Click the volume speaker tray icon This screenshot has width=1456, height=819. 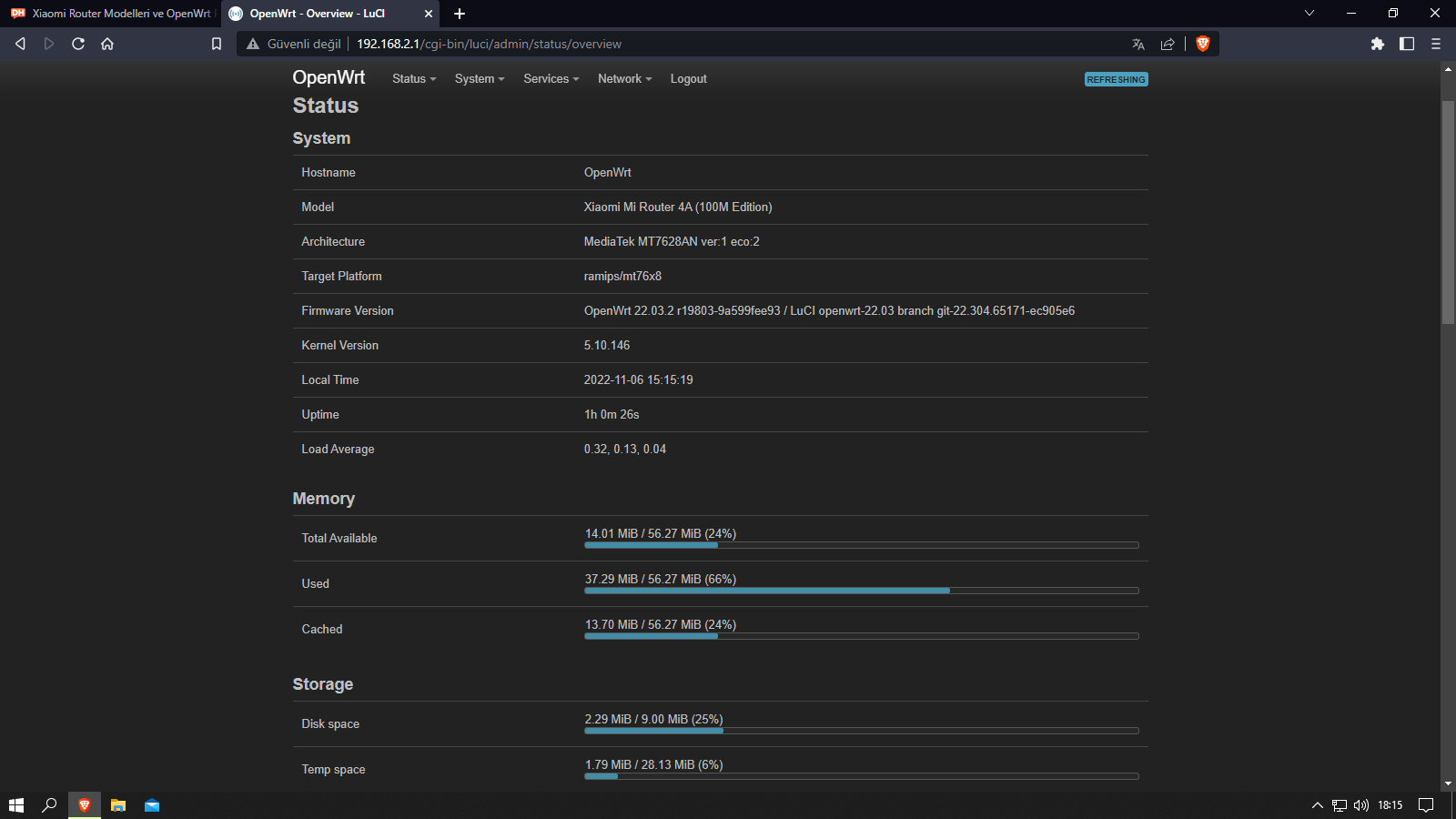coord(1361,805)
